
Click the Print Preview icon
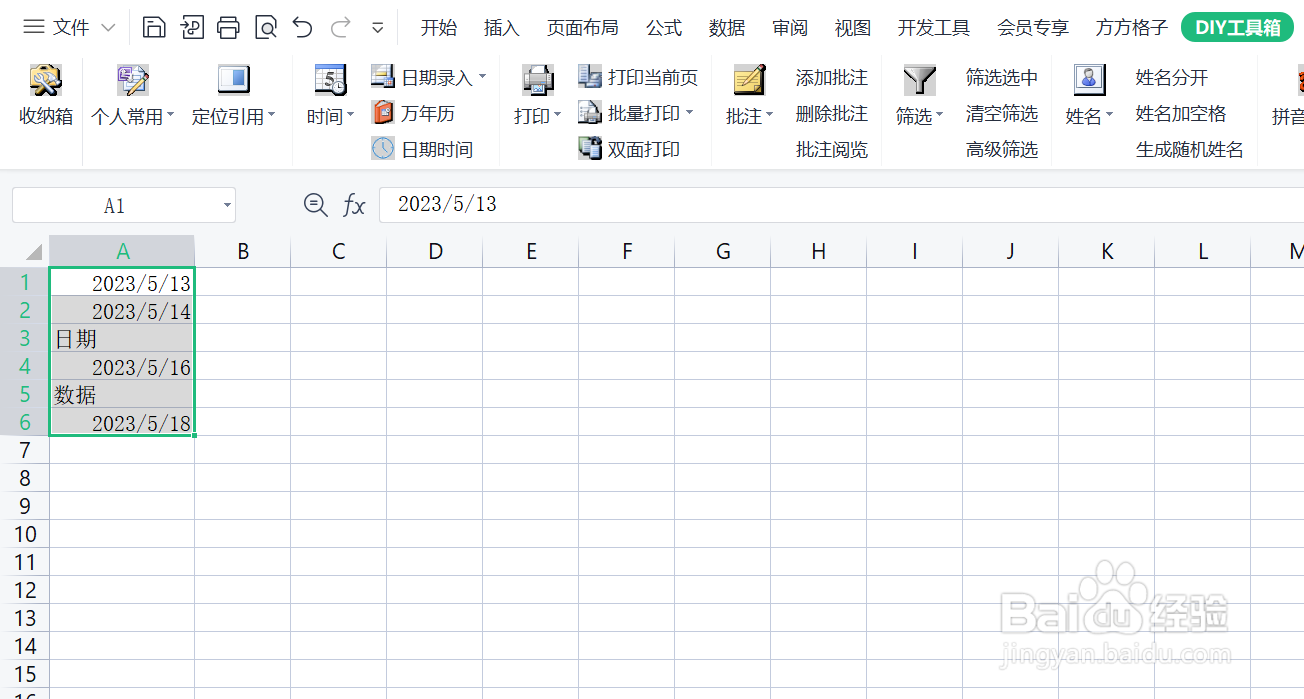tap(265, 27)
